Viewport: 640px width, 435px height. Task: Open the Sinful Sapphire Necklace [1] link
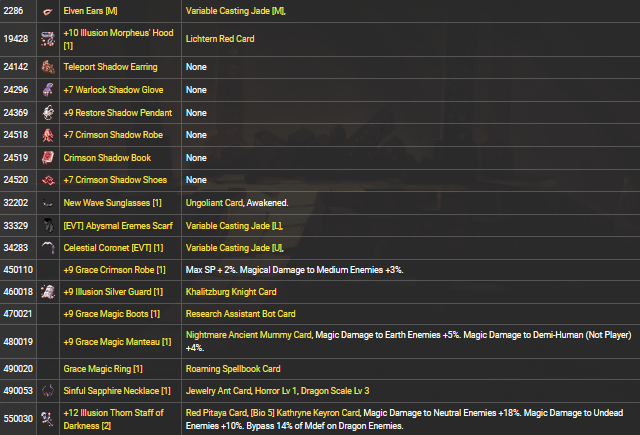(x=117, y=391)
